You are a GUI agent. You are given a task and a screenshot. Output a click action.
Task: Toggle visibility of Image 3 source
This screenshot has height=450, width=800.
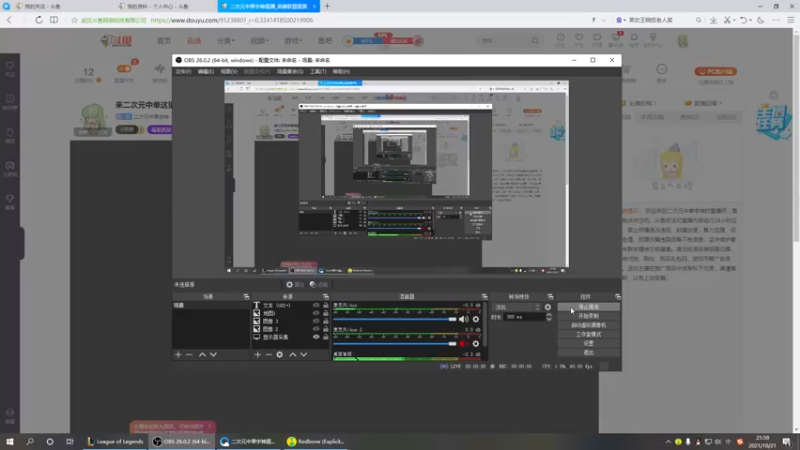[x=316, y=321]
